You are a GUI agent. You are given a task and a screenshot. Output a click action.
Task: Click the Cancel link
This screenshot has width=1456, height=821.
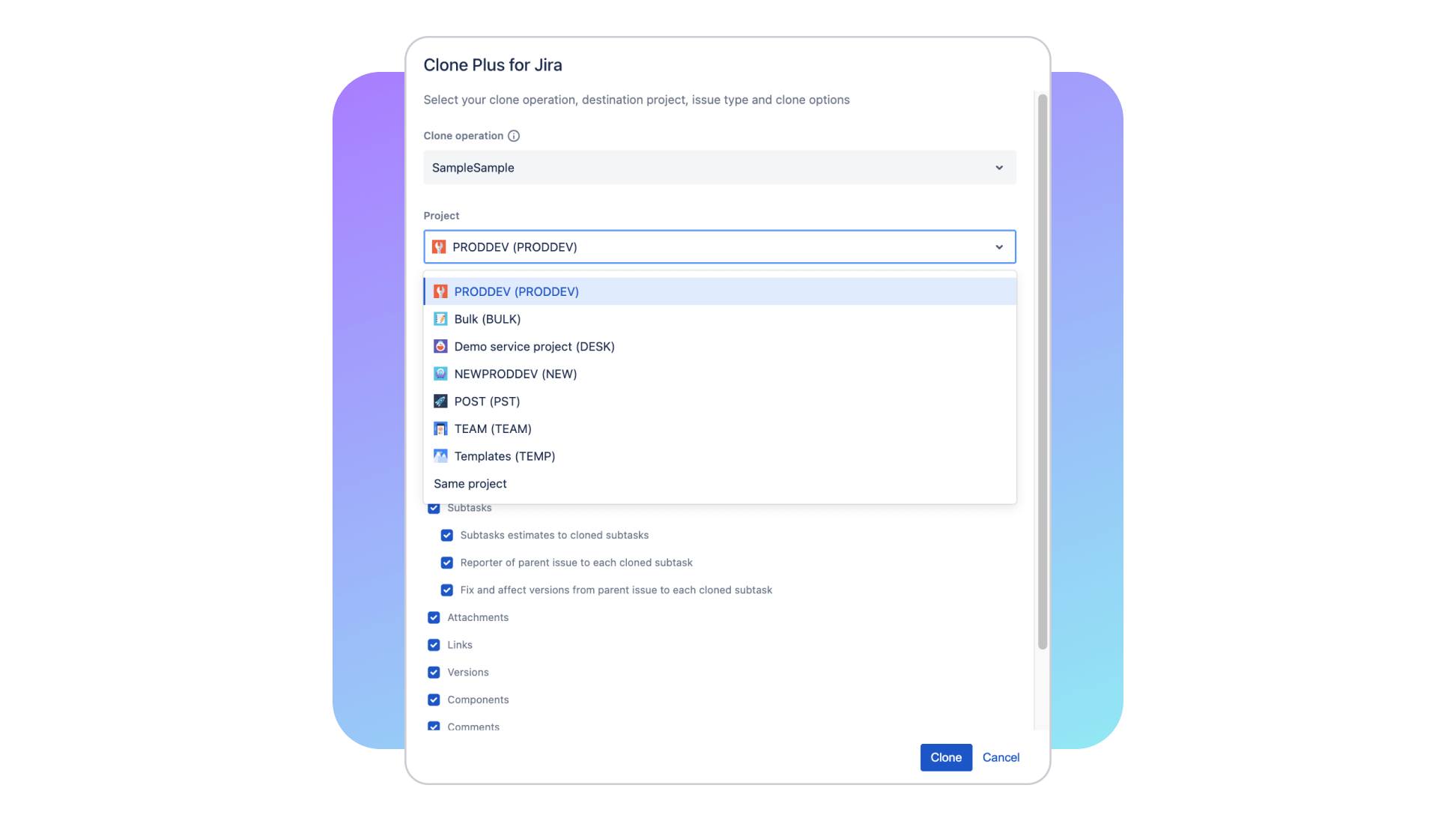(x=1001, y=757)
